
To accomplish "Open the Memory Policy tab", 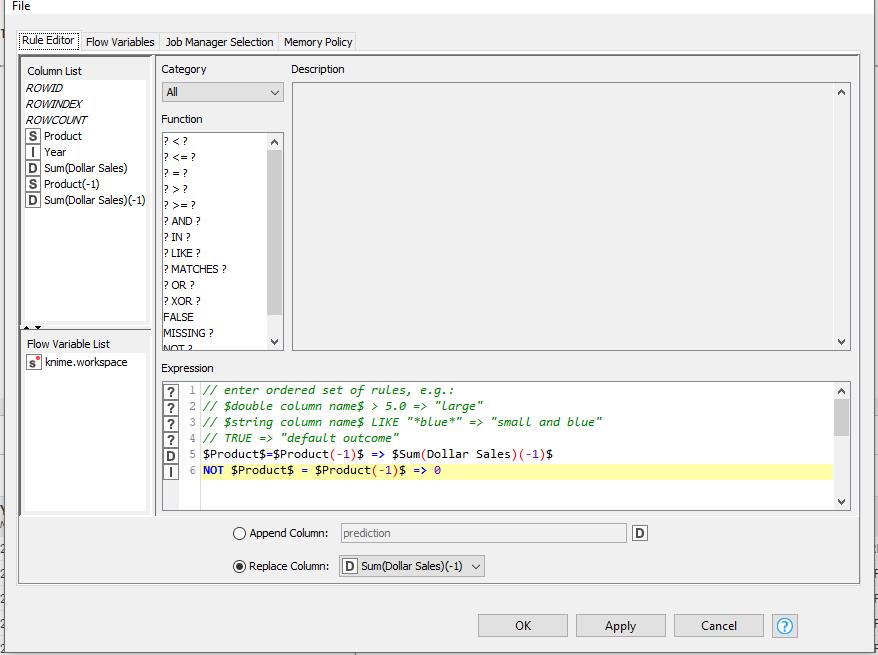I will [x=317, y=42].
